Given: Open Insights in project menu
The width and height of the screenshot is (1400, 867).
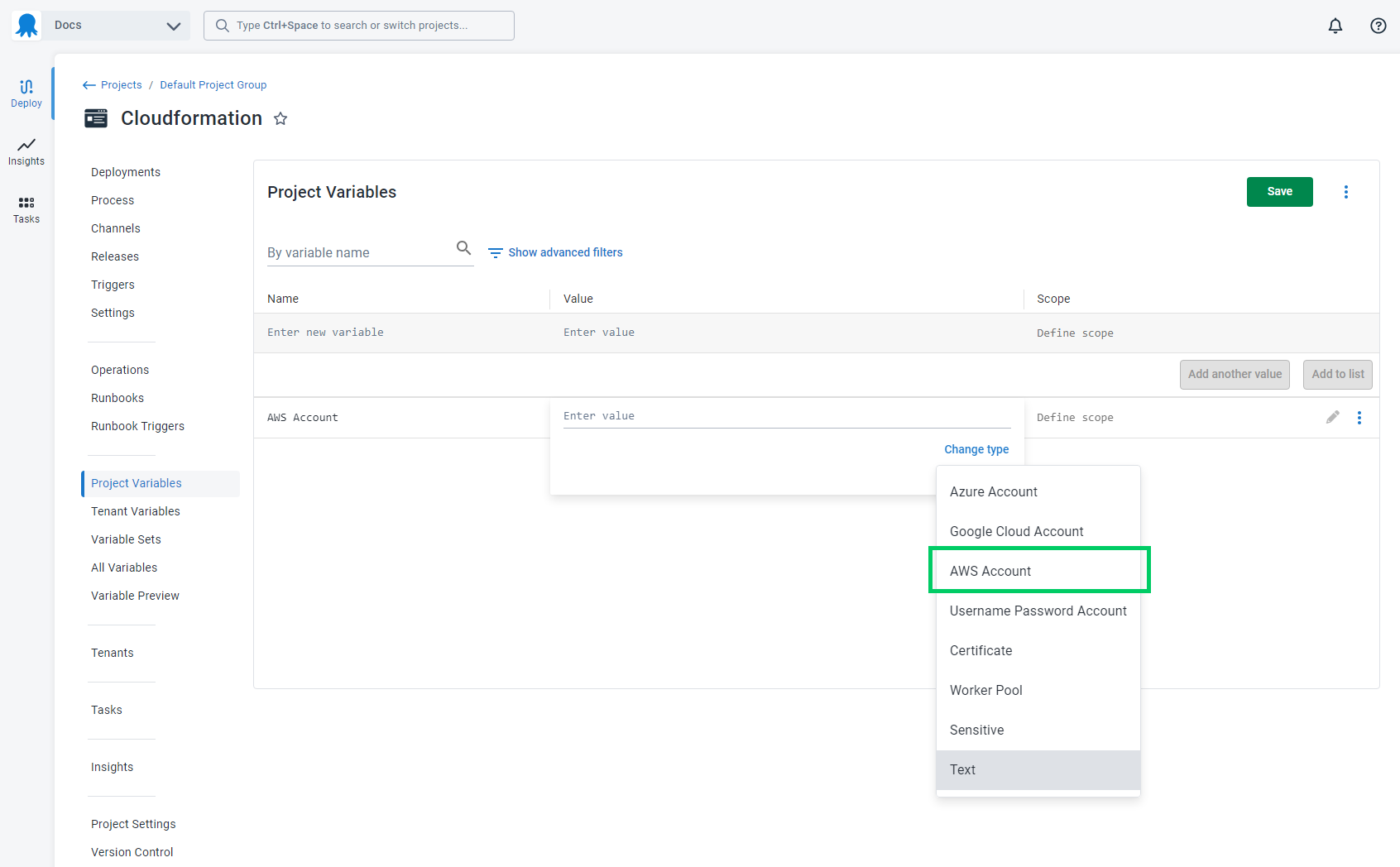Looking at the screenshot, I should (112, 767).
